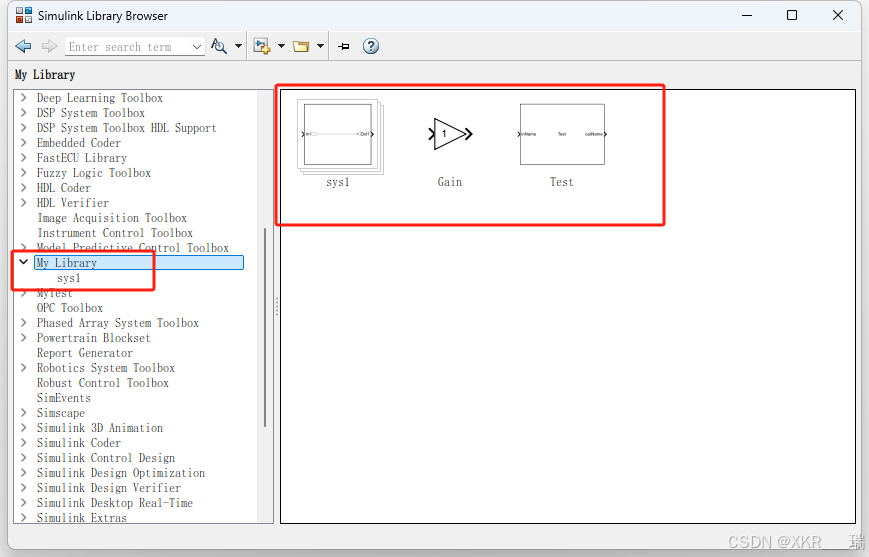Expand Robotics System Toolbox node

pos(23,367)
